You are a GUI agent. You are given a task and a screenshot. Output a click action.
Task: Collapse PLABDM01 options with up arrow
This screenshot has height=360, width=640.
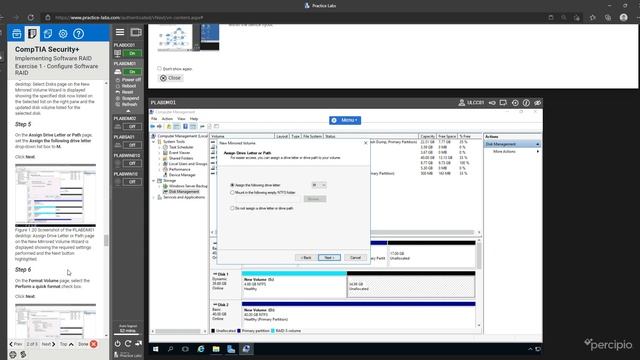point(128,111)
